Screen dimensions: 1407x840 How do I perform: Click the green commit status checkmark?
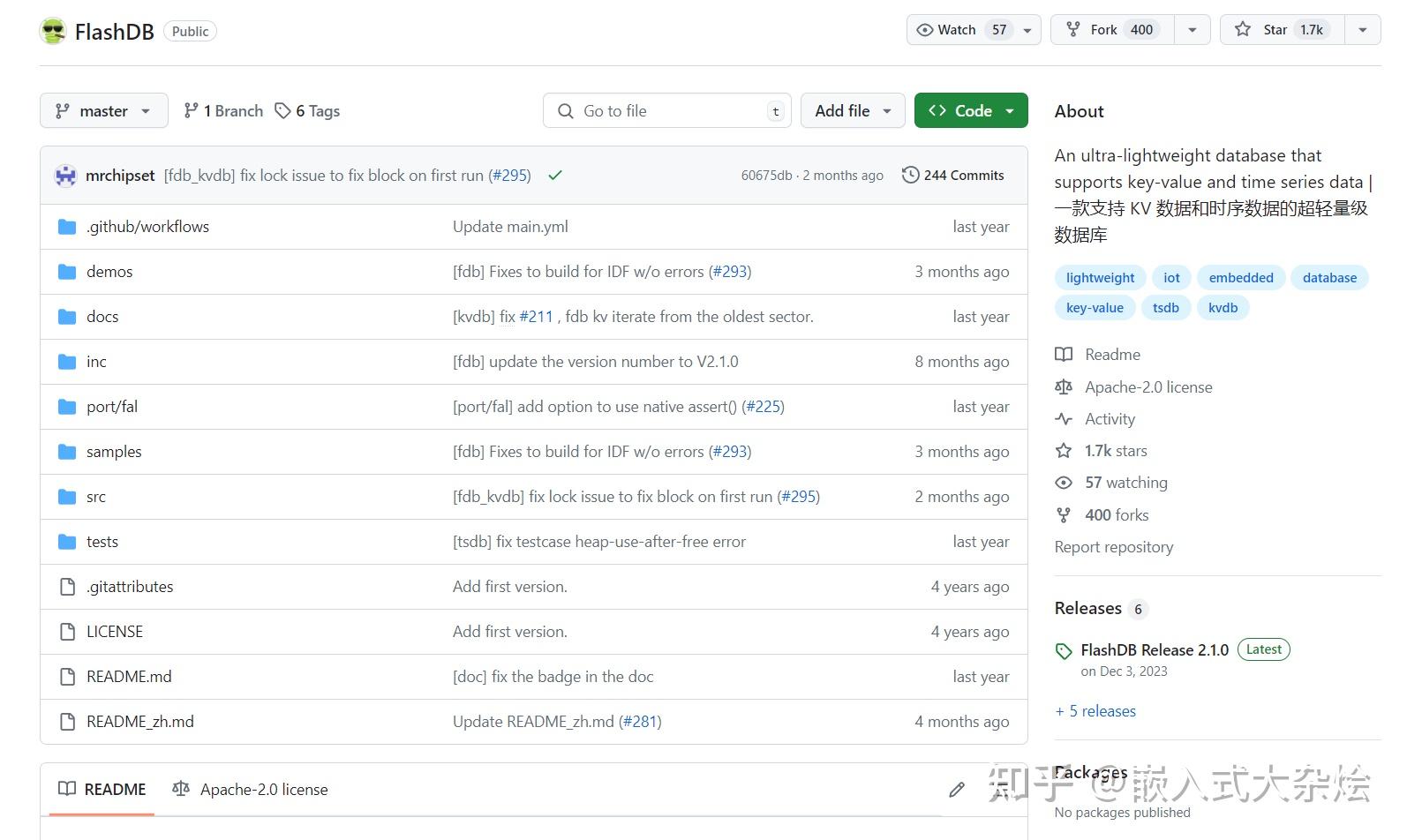tap(555, 176)
